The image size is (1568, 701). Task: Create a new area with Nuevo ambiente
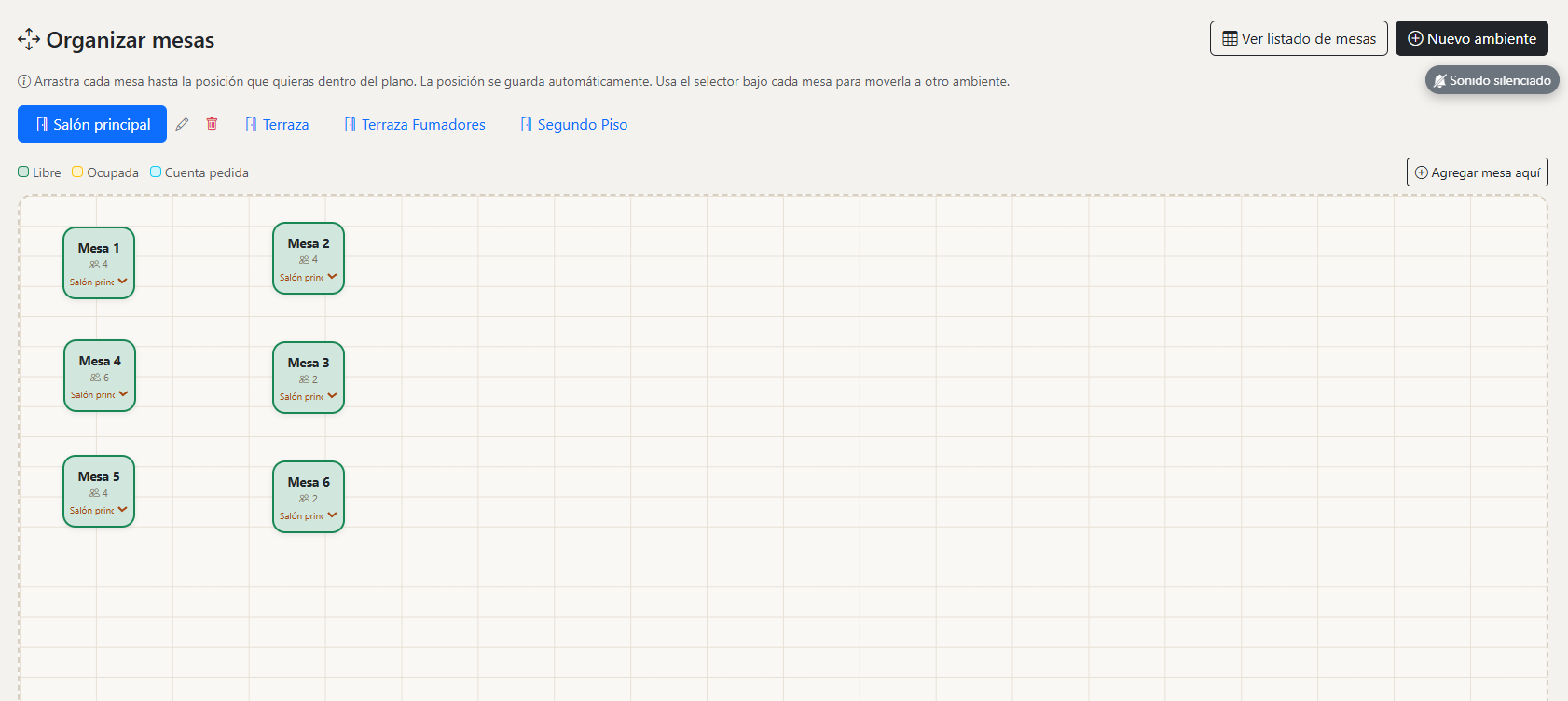(x=1472, y=38)
